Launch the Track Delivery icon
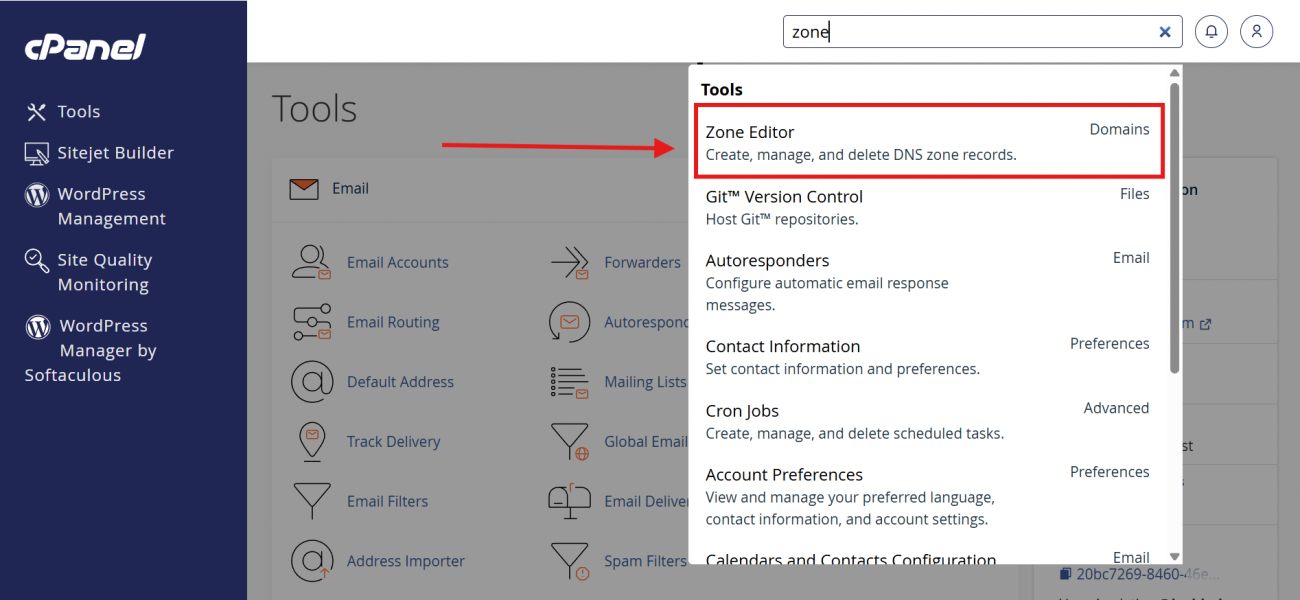The width and height of the screenshot is (1300, 600). click(x=311, y=441)
